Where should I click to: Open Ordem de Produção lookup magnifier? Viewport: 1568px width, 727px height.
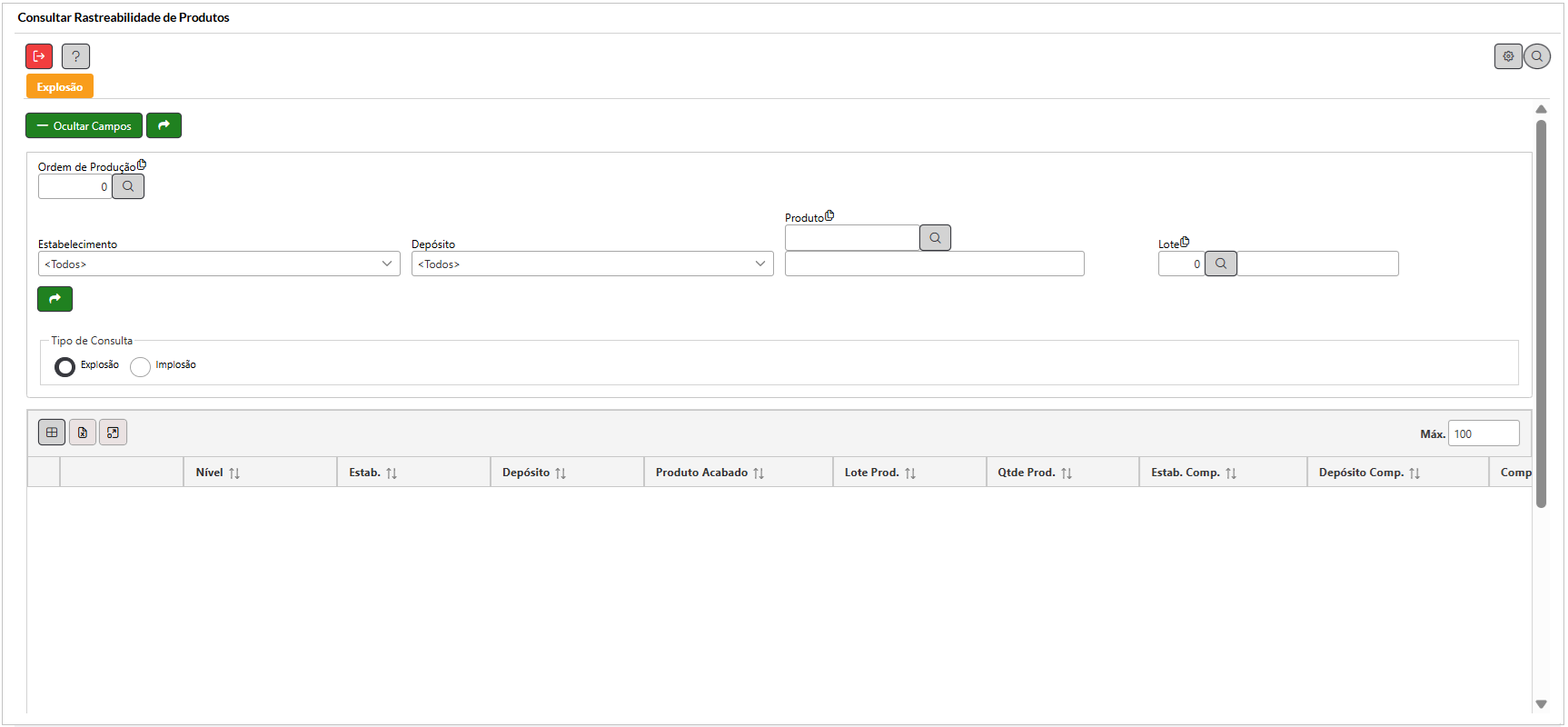128,186
